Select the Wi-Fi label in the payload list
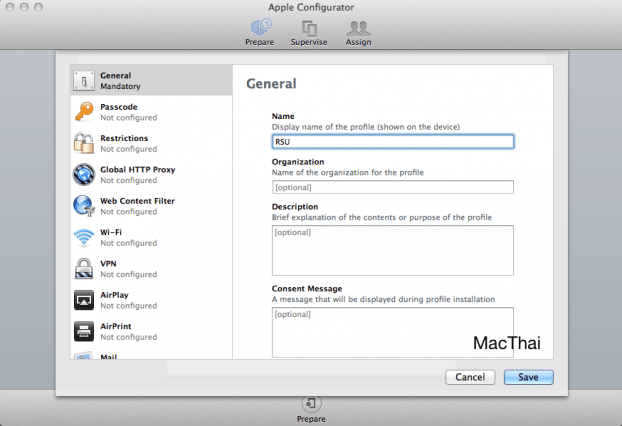Viewport: 622px width, 426px height. click(x=111, y=232)
